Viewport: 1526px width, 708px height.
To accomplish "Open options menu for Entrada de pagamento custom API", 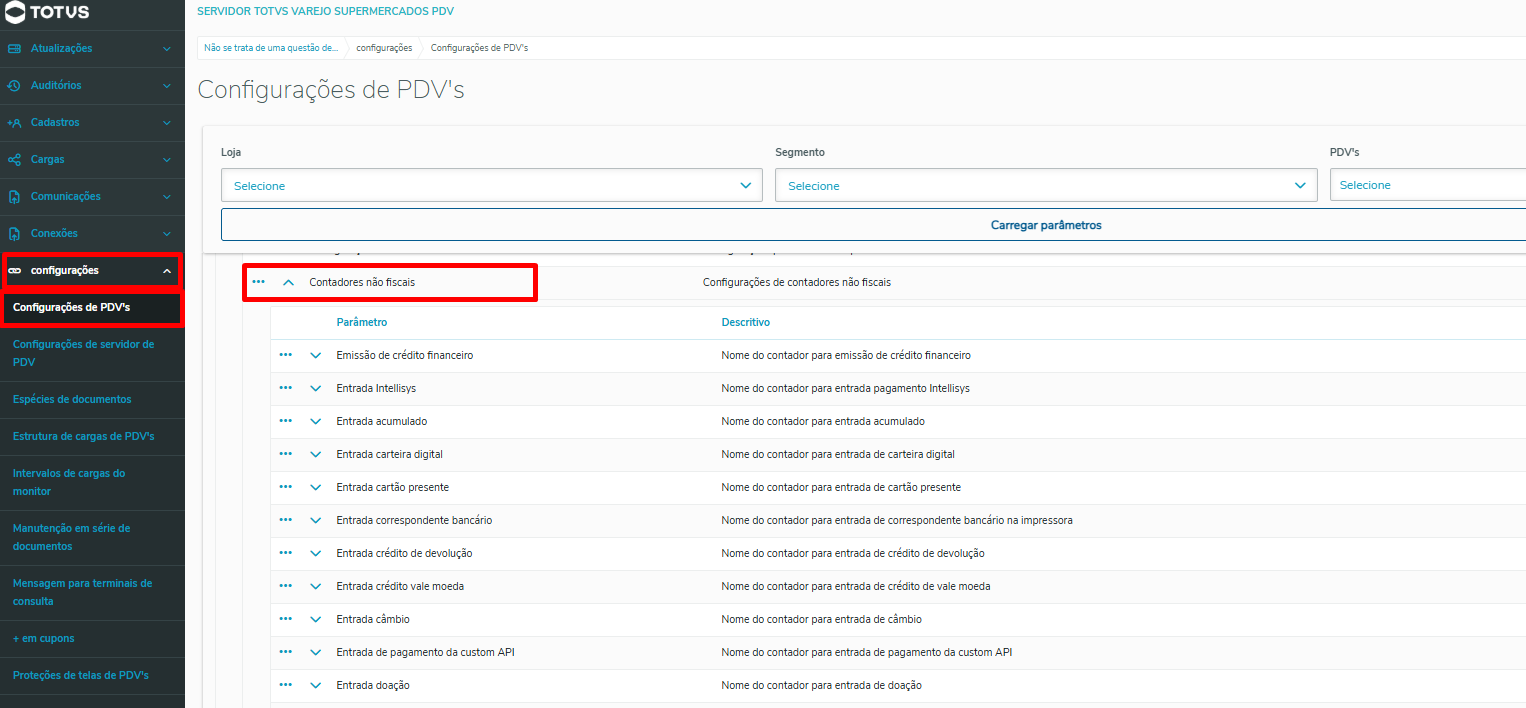I will click(286, 652).
